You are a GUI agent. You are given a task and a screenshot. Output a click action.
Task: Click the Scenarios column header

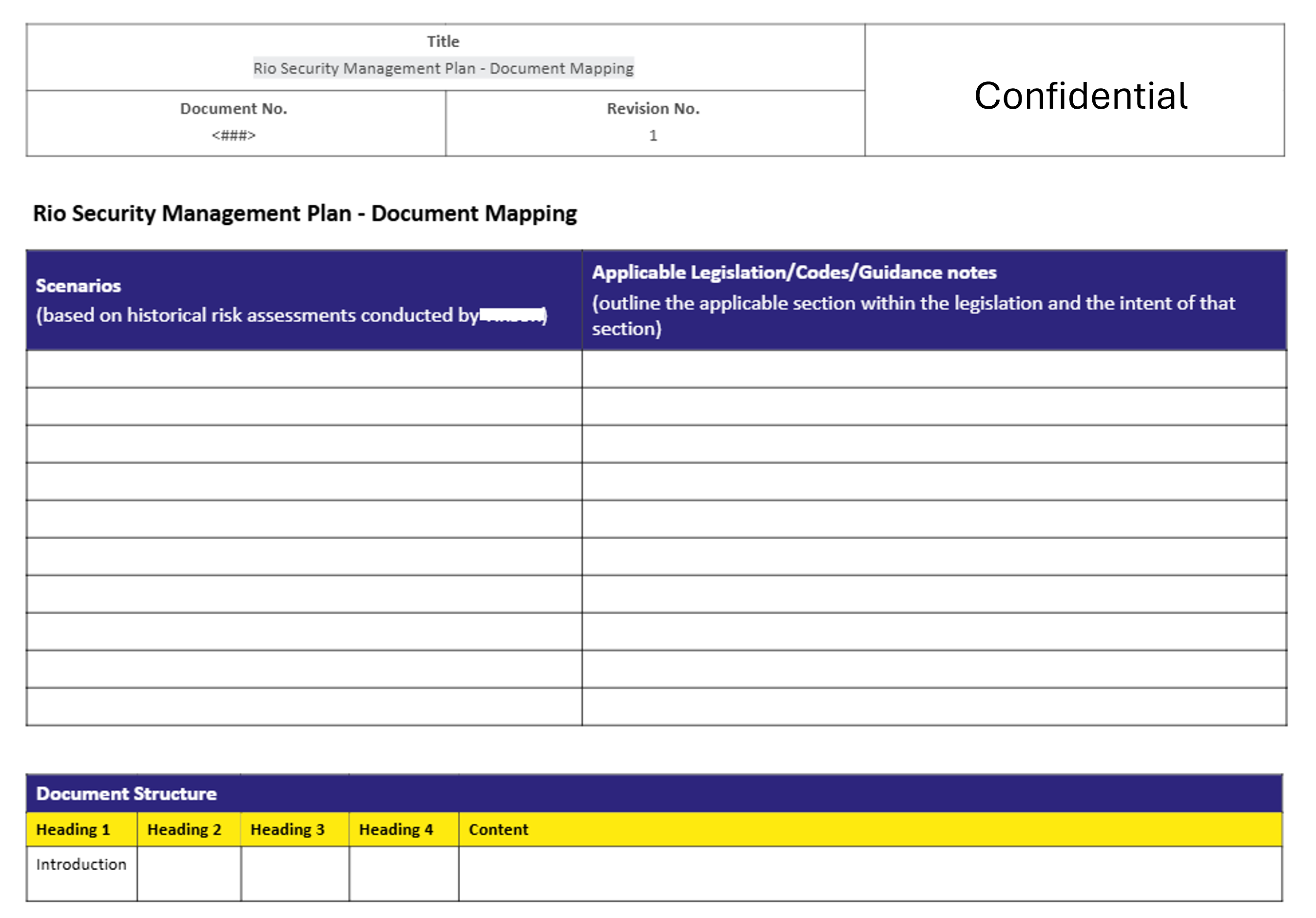(78, 286)
